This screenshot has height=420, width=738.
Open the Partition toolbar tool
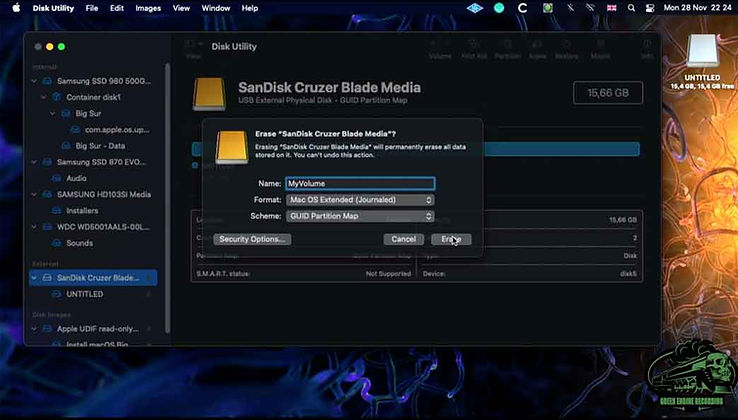click(507, 49)
